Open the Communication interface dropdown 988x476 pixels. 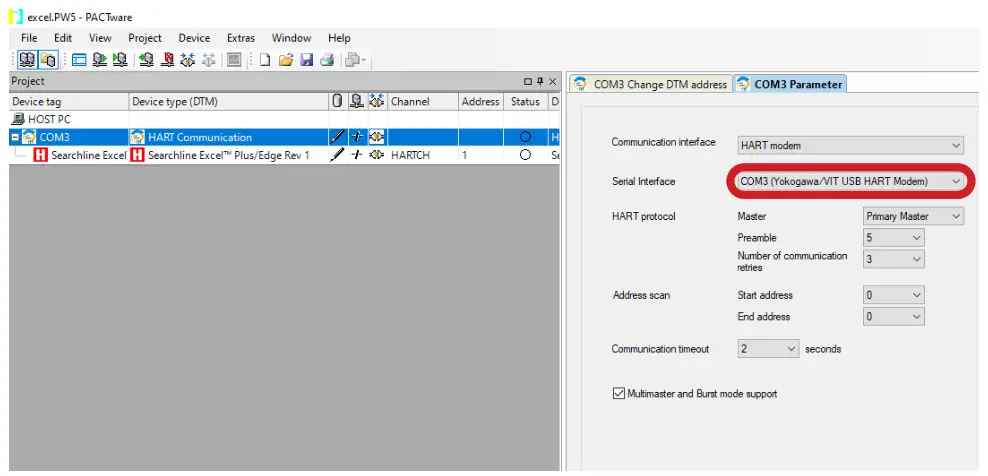pos(851,146)
